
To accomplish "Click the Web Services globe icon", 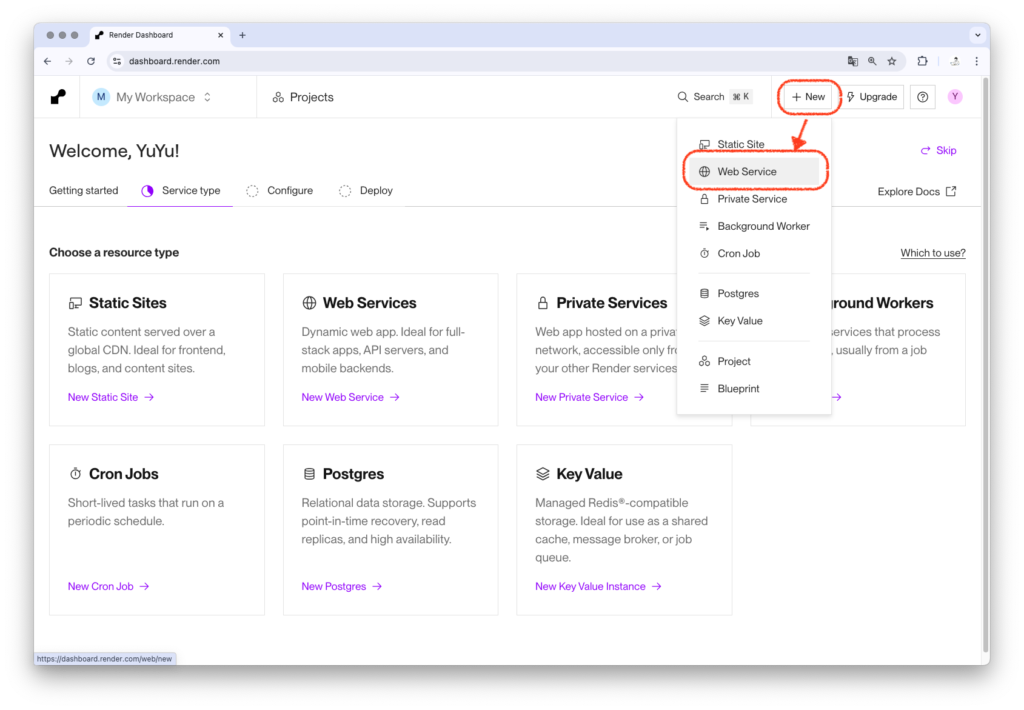I will [x=309, y=303].
